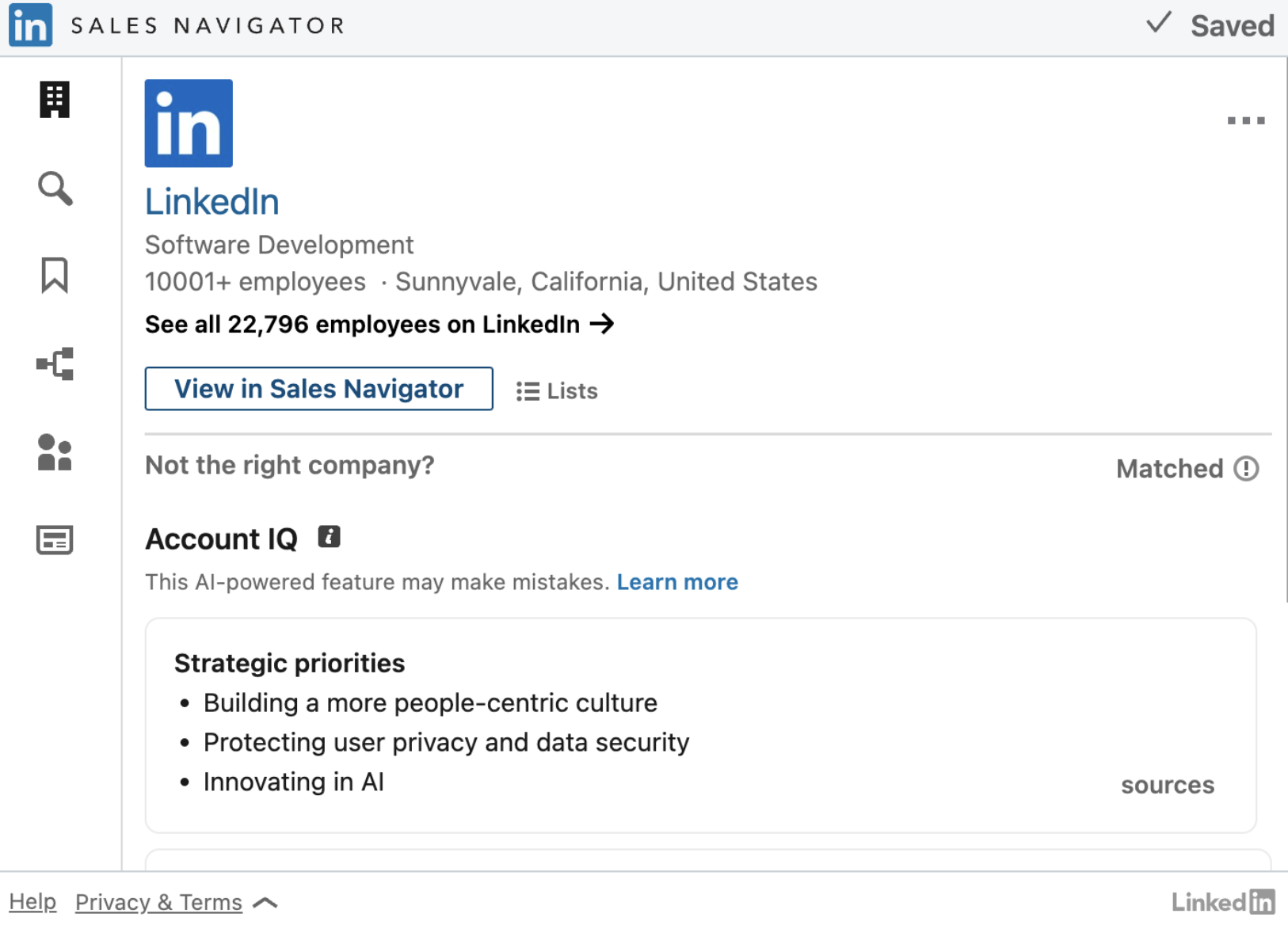Screen dimensions: 1288x925
Task: Click View in Sales Navigator button
Action: [x=318, y=389]
